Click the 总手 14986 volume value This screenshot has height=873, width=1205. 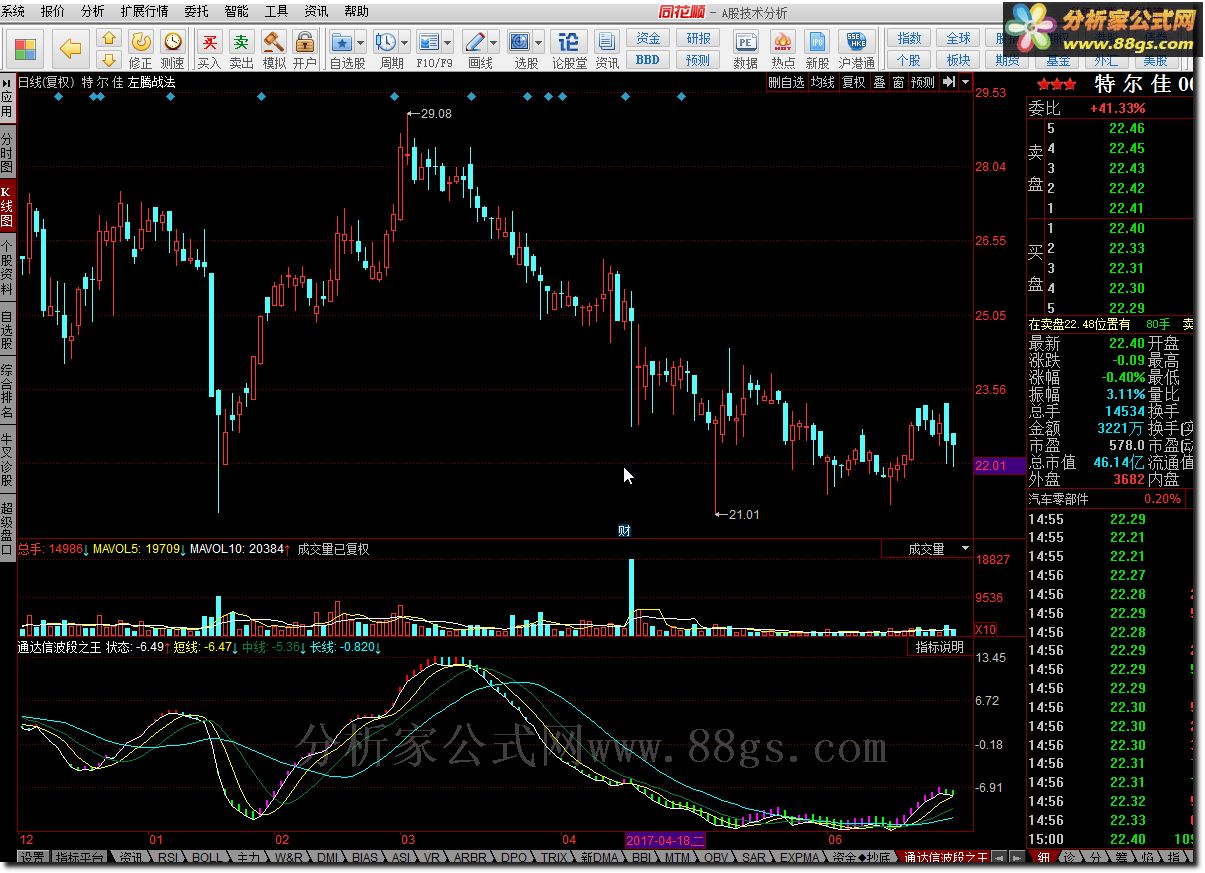click(53, 549)
